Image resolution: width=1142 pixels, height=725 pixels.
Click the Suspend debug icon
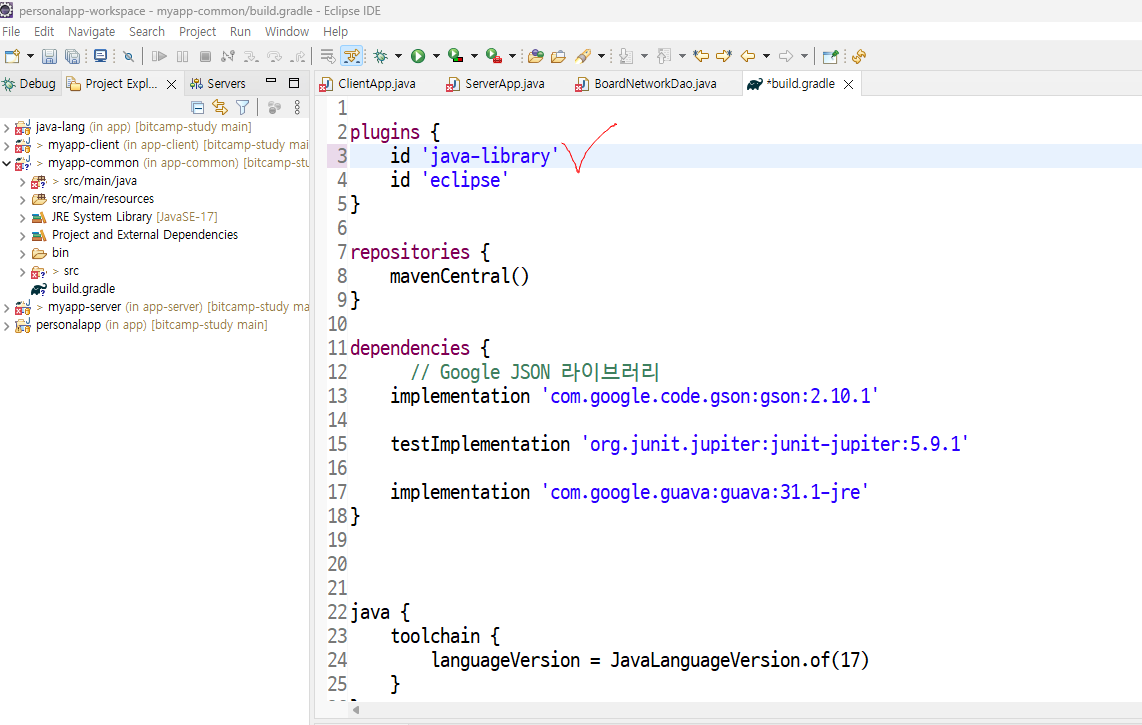click(x=182, y=56)
